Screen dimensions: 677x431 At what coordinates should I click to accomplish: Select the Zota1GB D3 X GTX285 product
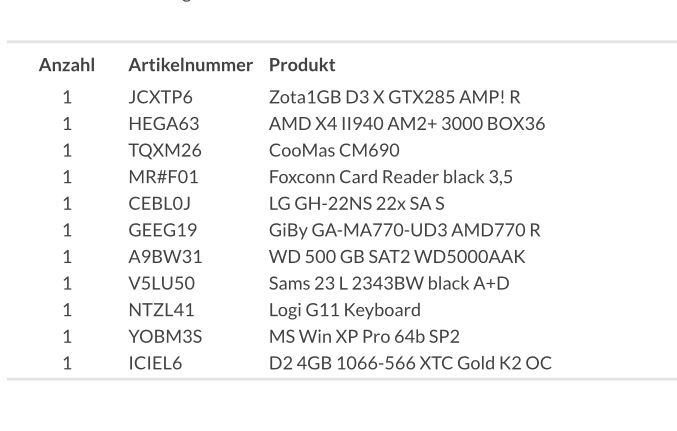[x=395, y=97]
